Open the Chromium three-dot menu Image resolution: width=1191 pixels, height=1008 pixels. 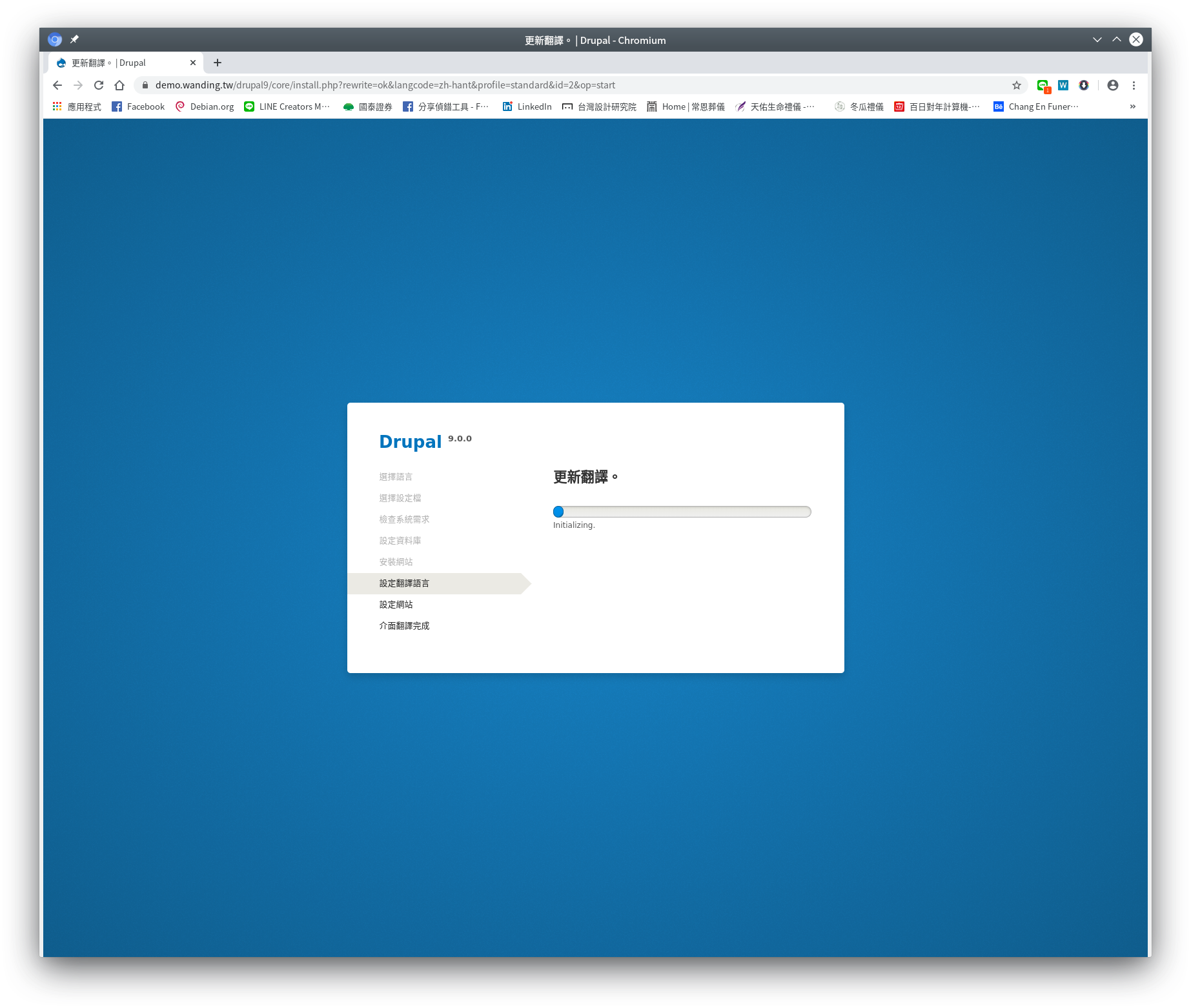click(x=1134, y=85)
